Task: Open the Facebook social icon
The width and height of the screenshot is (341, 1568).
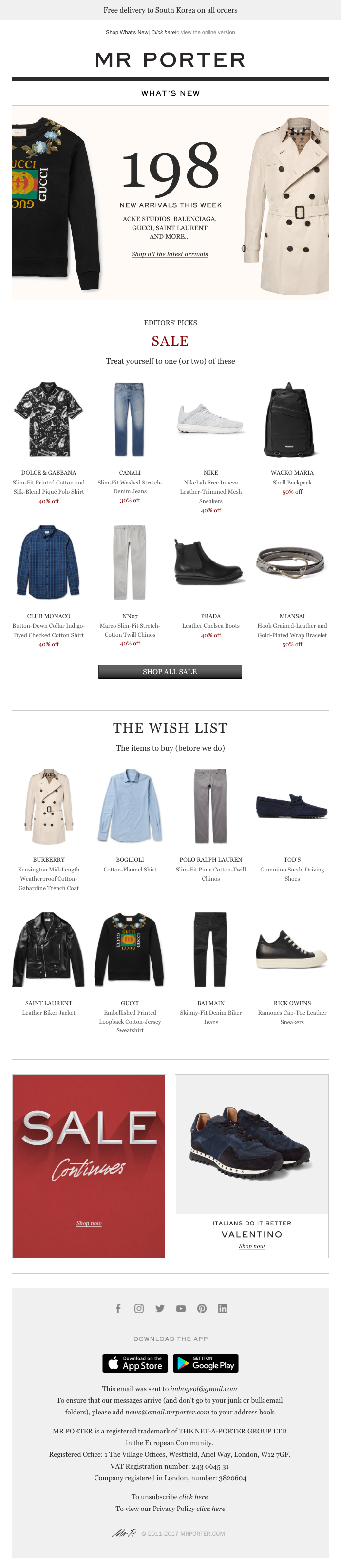Action: click(x=118, y=1308)
